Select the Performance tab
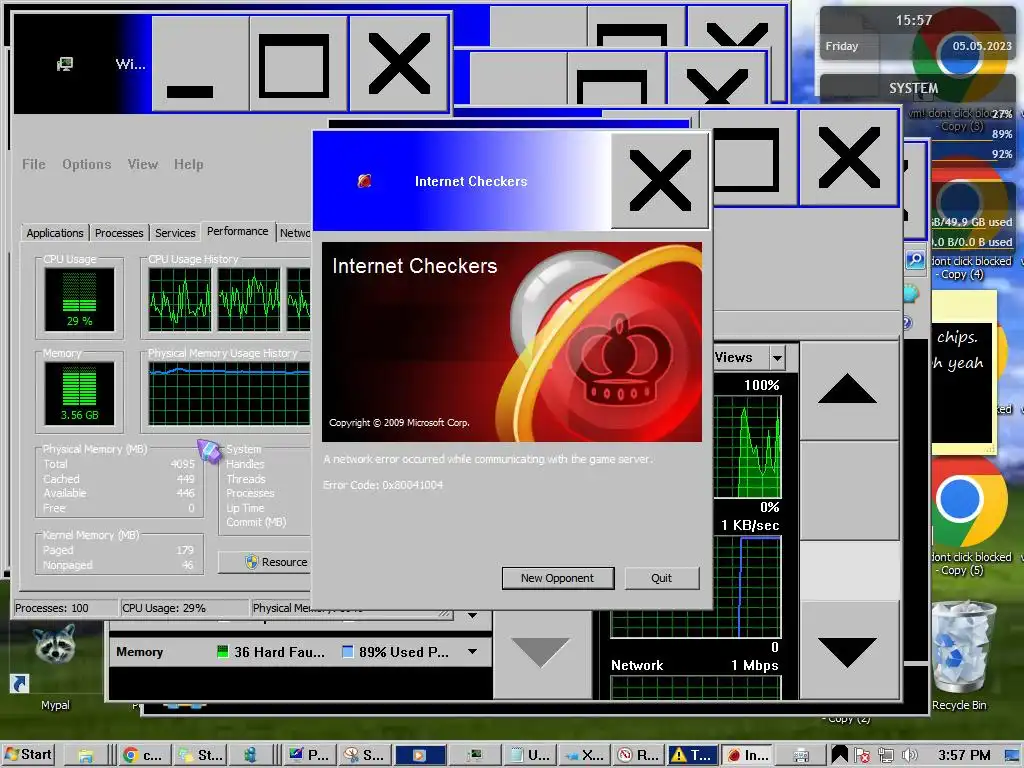Image resolution: width=1024 pixels, height=768 pixels. [238, 231]
